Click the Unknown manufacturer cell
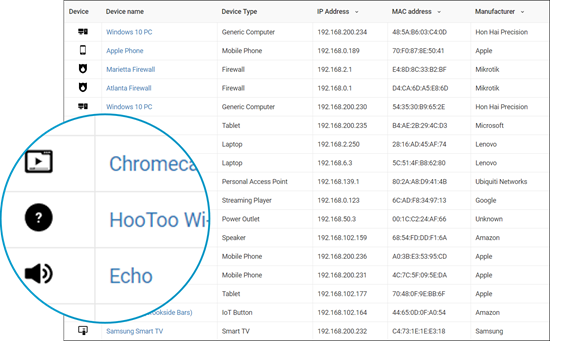 tap(489, 219)
